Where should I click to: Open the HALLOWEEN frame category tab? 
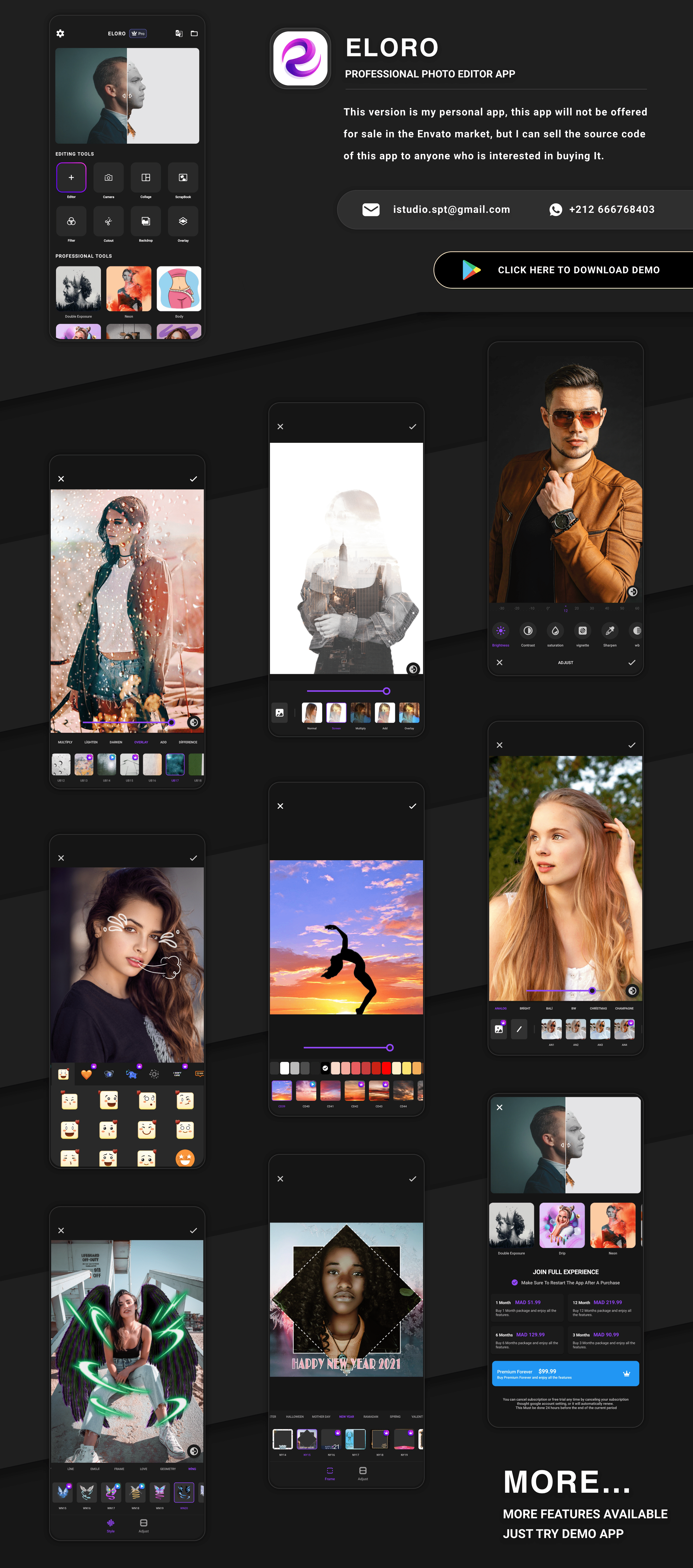click(x=295, y=1416)
